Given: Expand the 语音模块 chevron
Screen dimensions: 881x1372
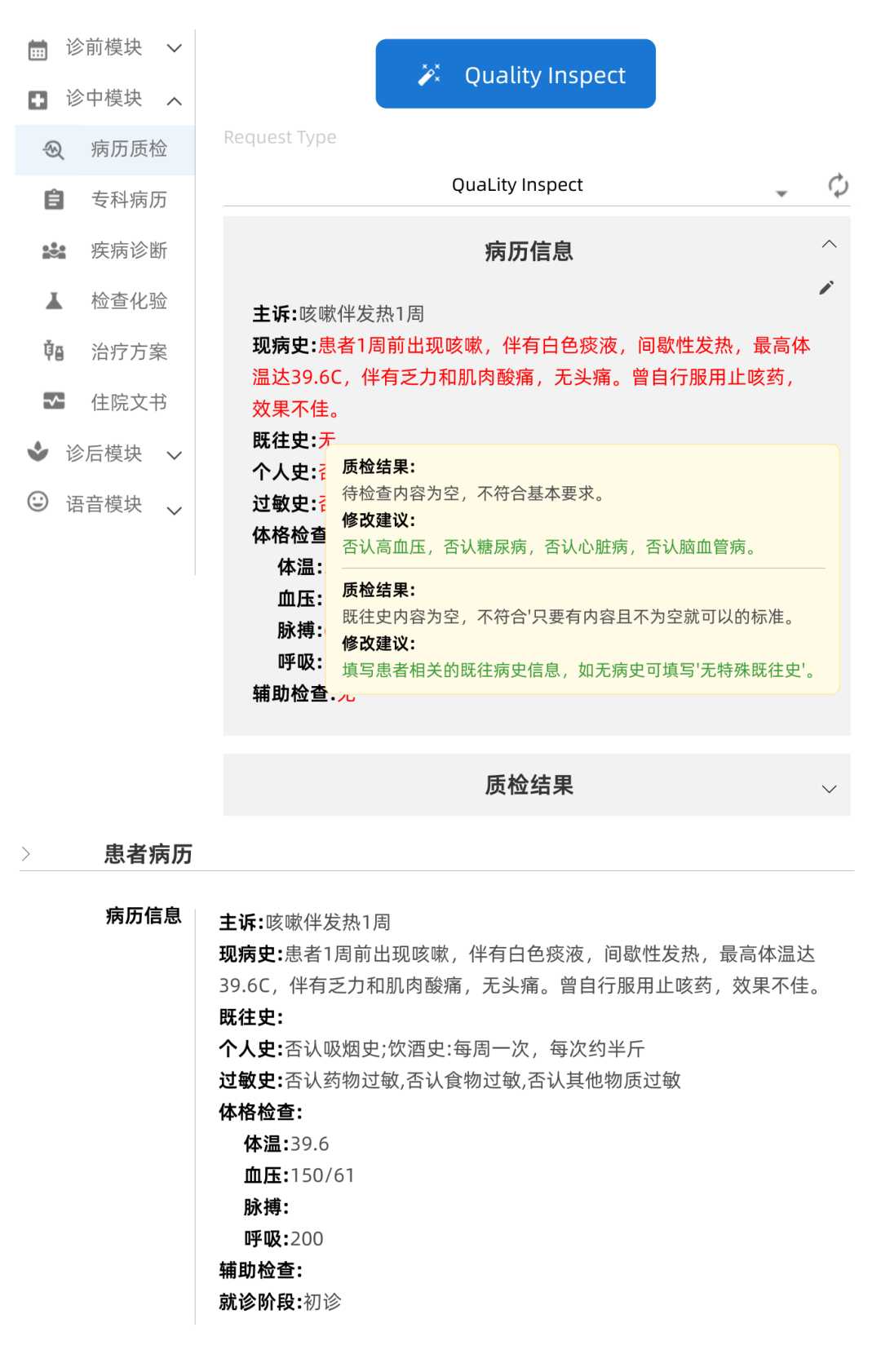Looking at the screenshot, I should (174, 511).
